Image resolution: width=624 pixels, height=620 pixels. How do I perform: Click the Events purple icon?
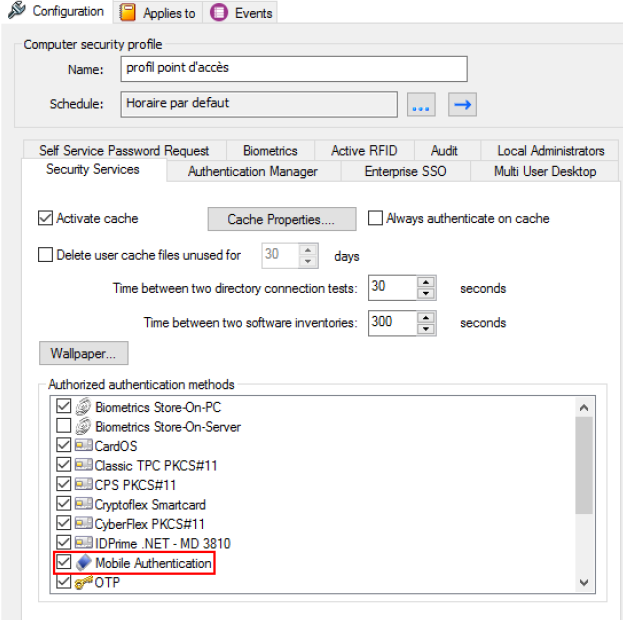[218, 12]
